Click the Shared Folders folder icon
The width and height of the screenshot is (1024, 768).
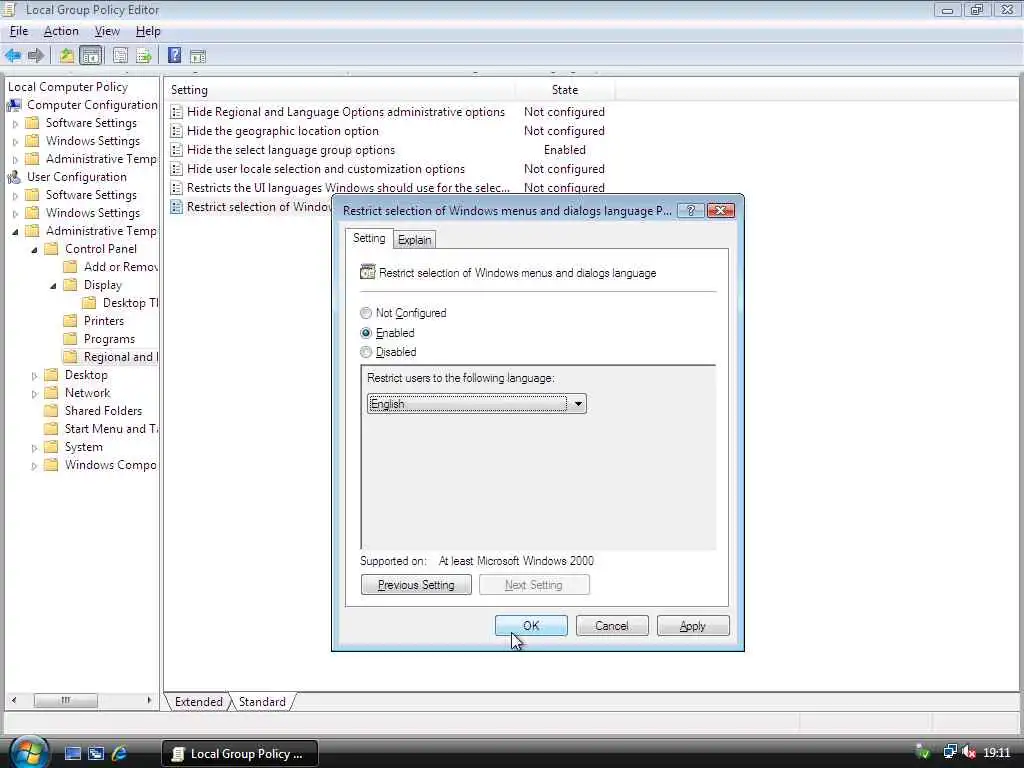point(51,411)
